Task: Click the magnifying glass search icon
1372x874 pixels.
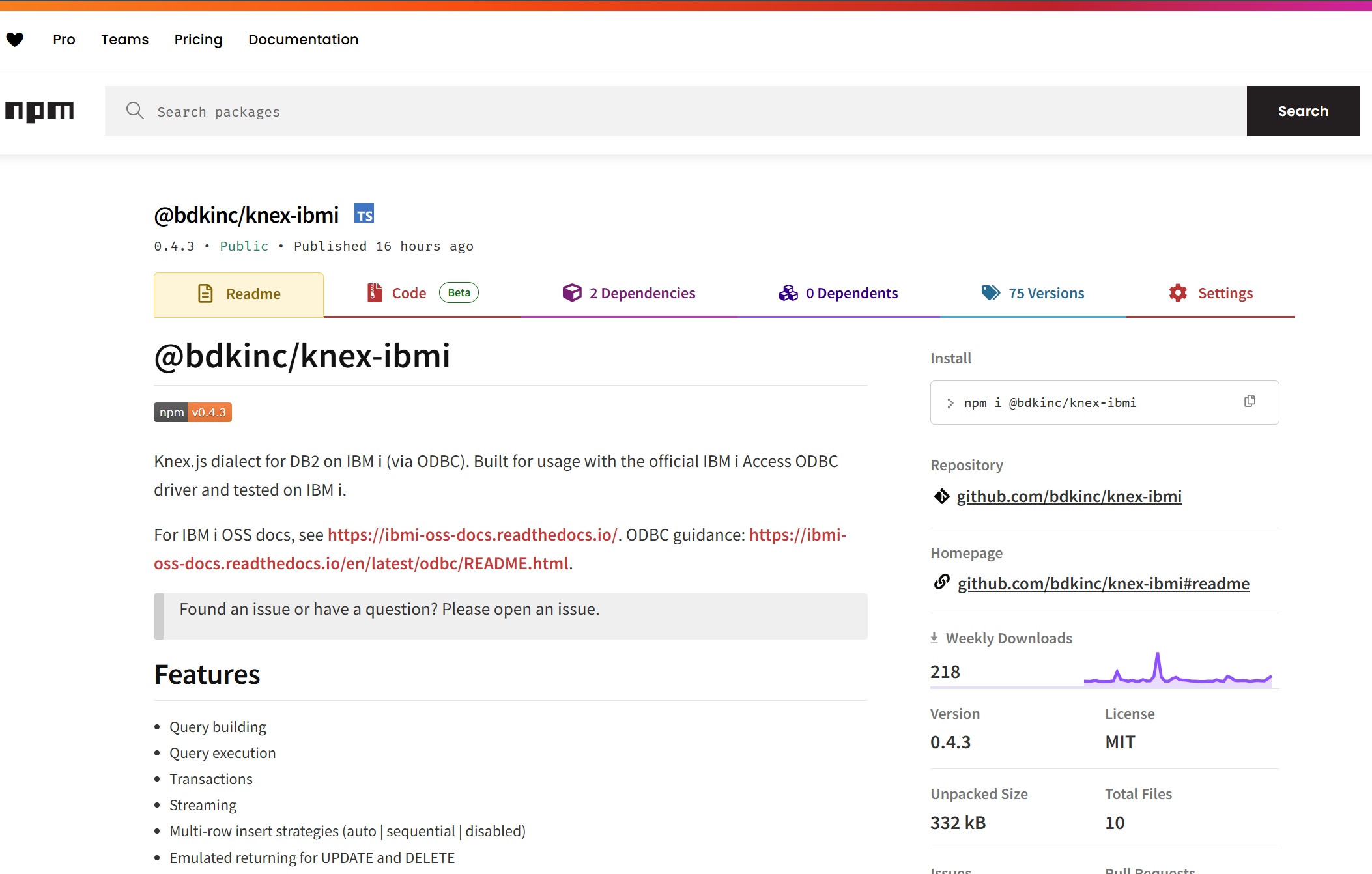Action: 135,111
